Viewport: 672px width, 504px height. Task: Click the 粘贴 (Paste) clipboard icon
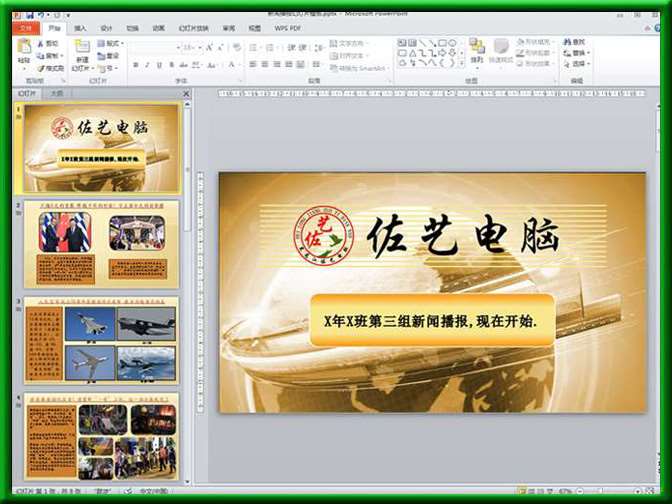24,46
